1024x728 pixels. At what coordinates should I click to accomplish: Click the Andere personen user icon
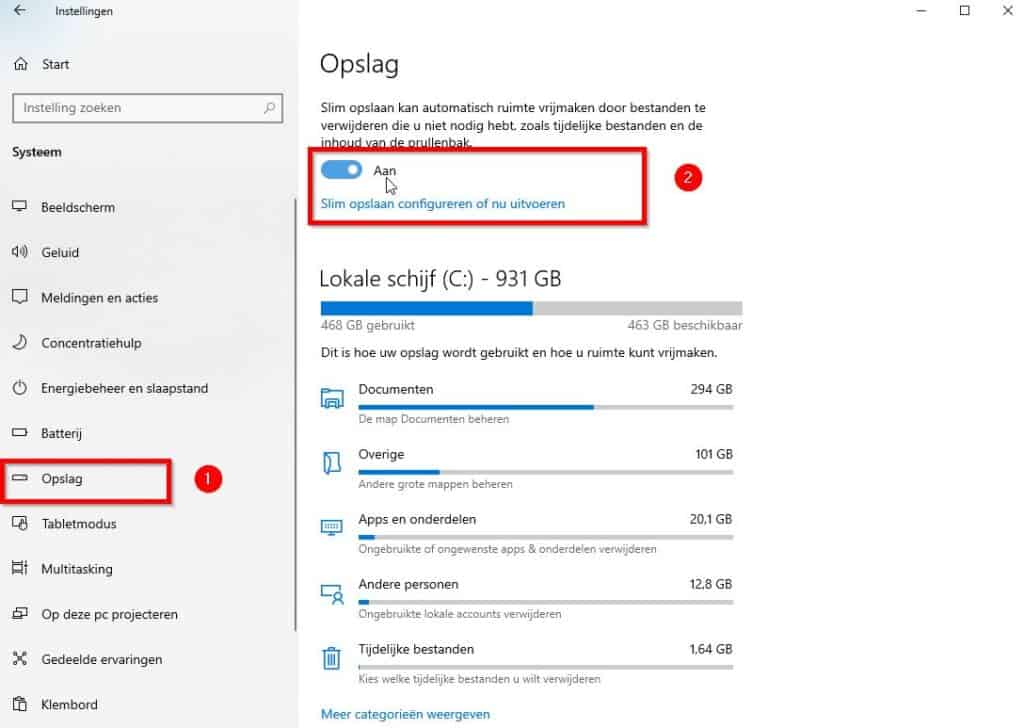(x=332, y=593)
